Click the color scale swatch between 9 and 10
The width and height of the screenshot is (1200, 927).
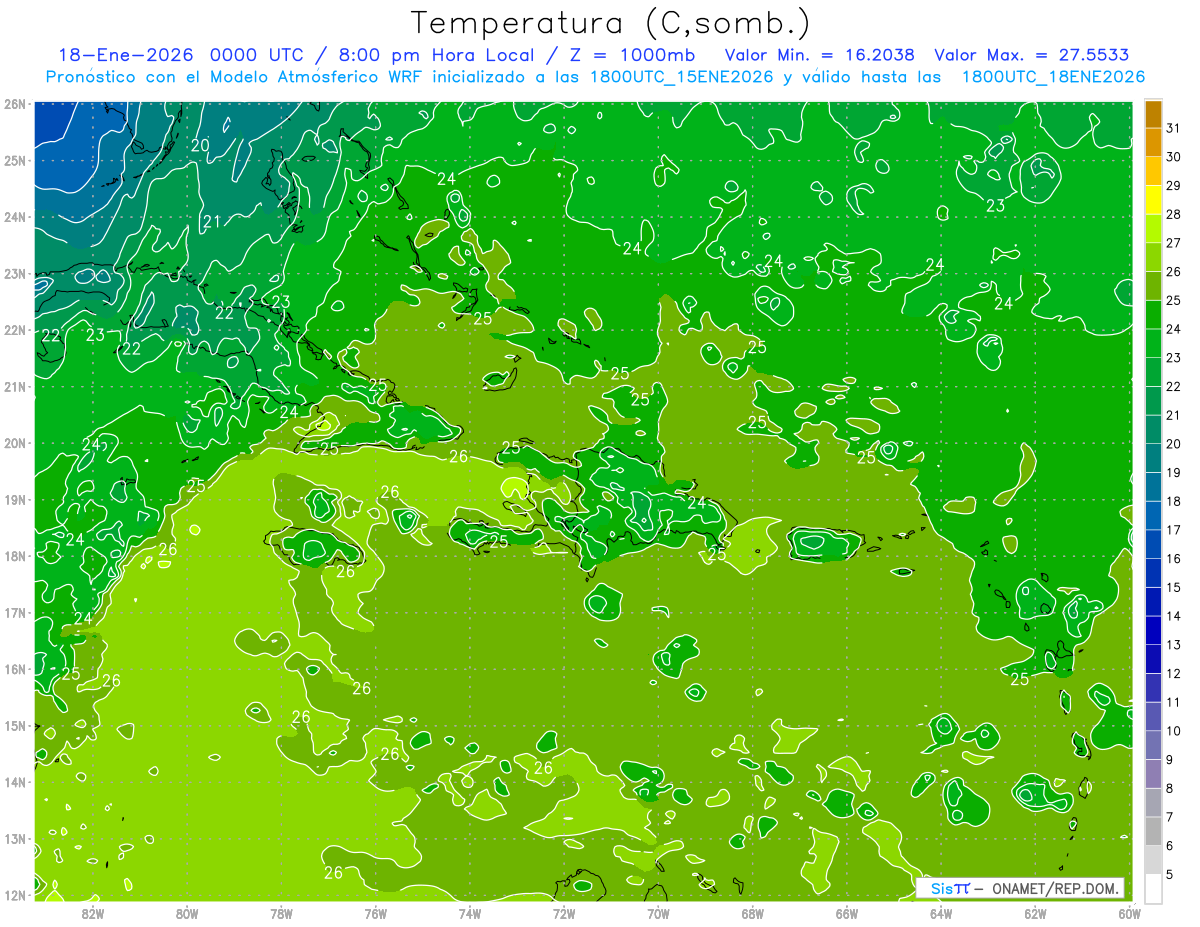(x=1153, y=746)
